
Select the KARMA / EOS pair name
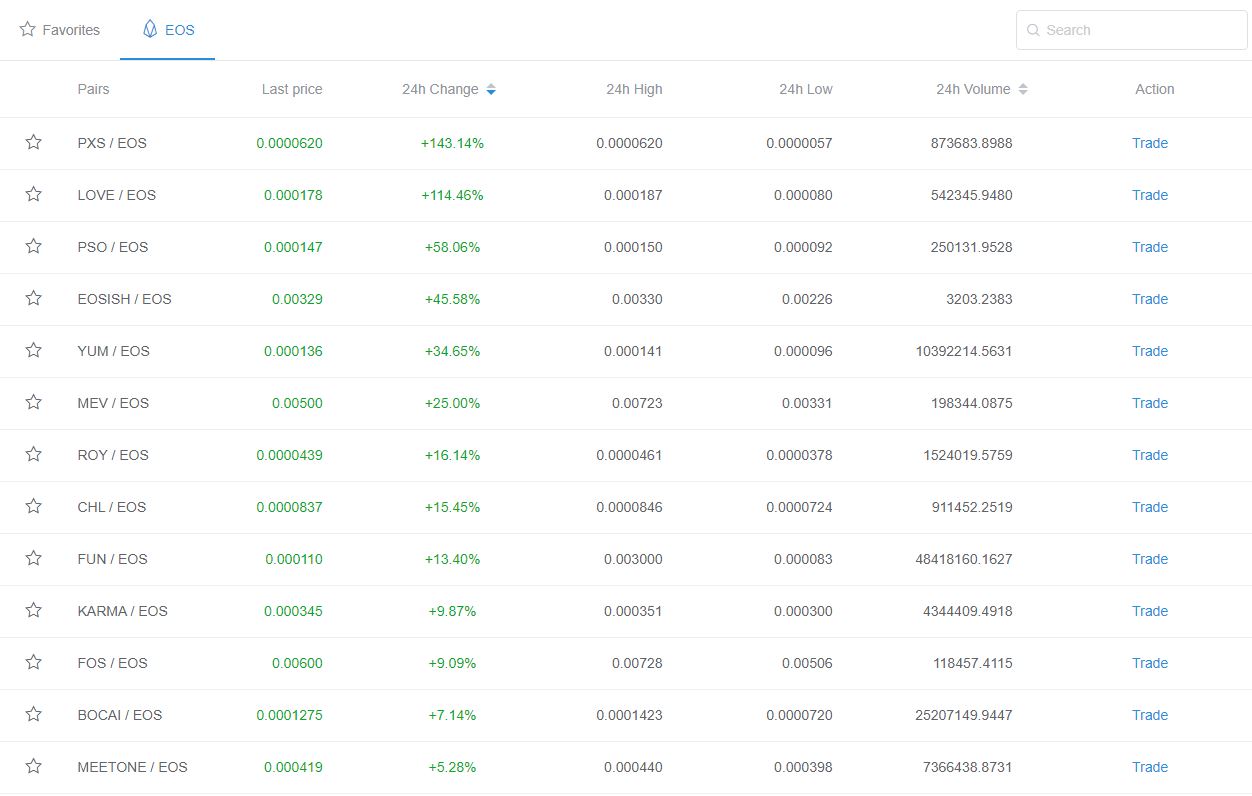pos(123,611)
